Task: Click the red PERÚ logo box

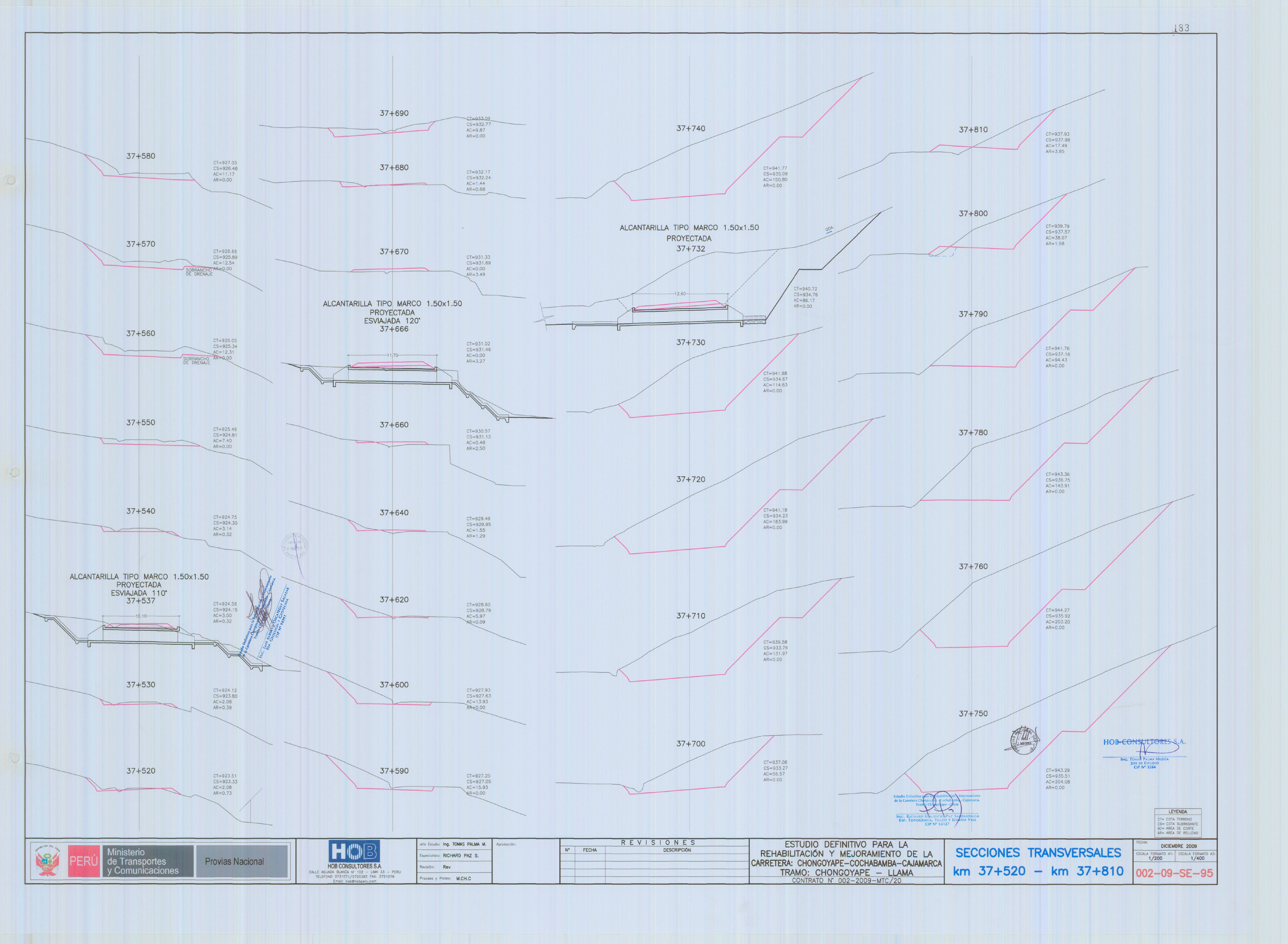Action: 83,861
